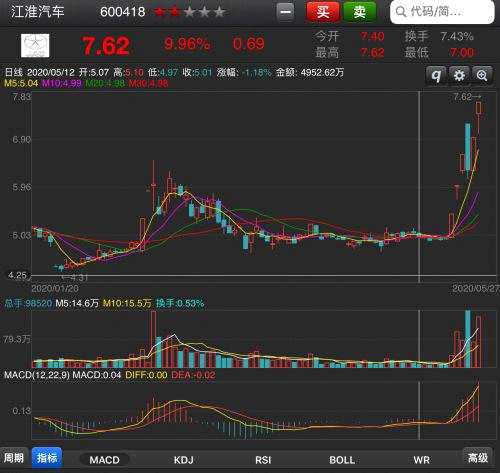Click the minus remove-from-watchlist icon
The height and width of the screenshot is (473, 500).
coord(286,12)
